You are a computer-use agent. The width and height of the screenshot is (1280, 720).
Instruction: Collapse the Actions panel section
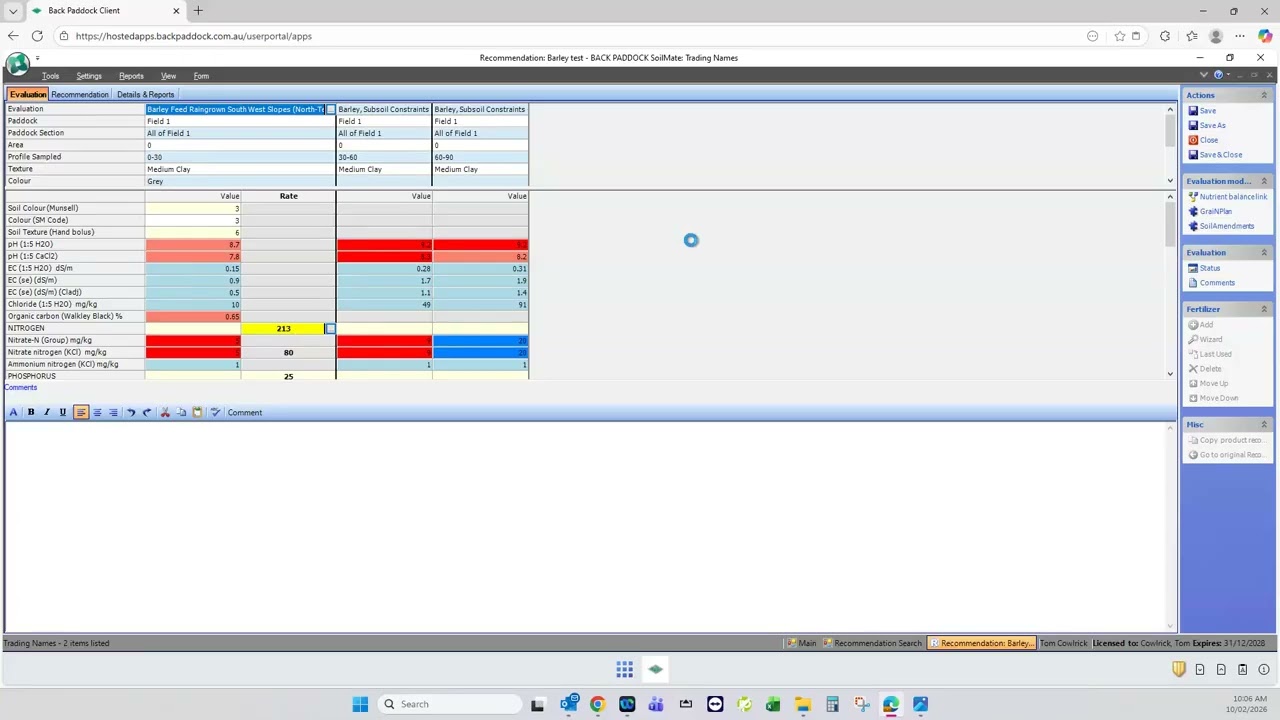coord(1264,95)
